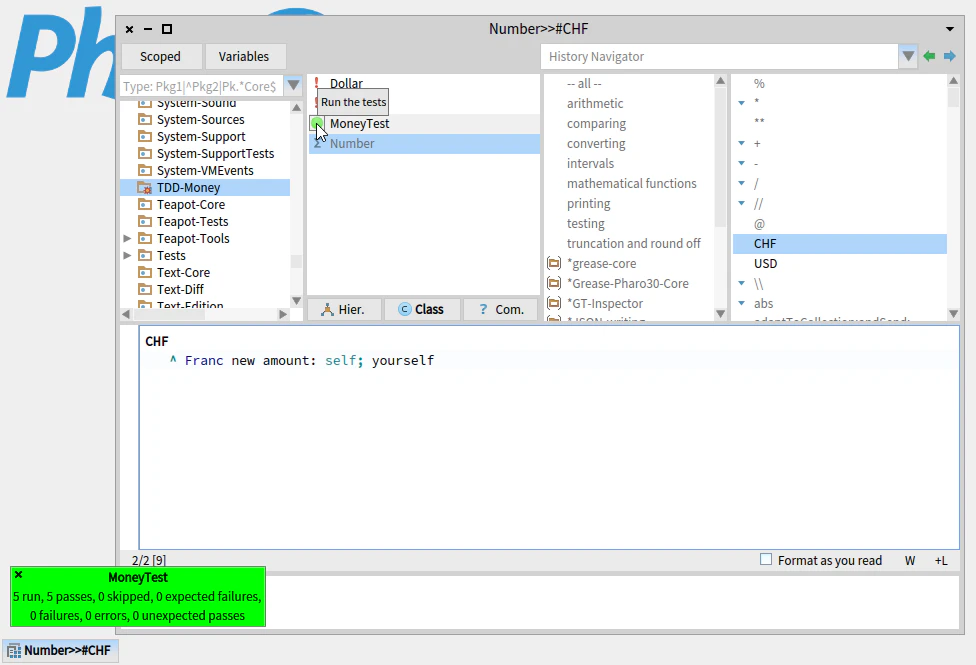Click the extension icon beside *Grease-Pharo30-Core
The height and width of the screenshot is (665, 976).
pyautogui.click(x=554, y=283)
